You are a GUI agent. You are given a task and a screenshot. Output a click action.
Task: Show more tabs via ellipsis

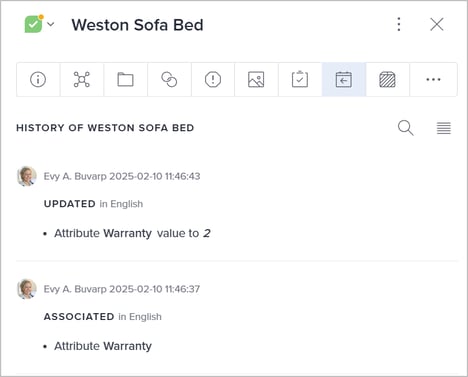point(433,80)
